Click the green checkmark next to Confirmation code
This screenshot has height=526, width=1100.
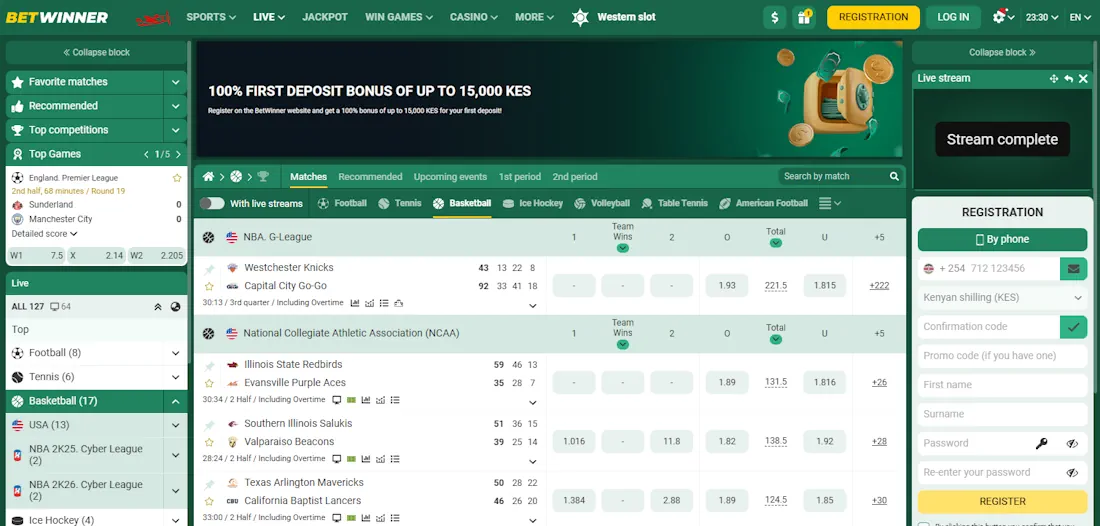[1073, 326]
